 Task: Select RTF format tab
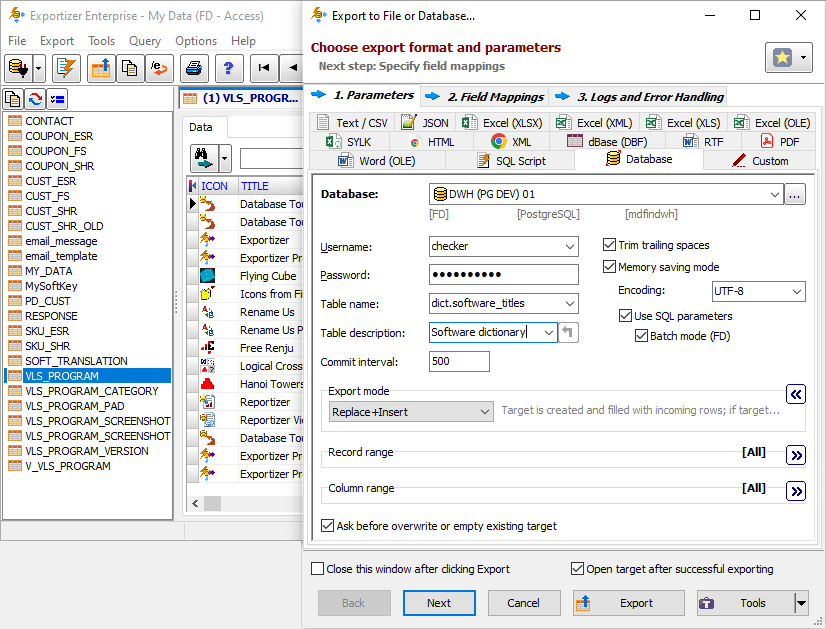click(703, 142)
